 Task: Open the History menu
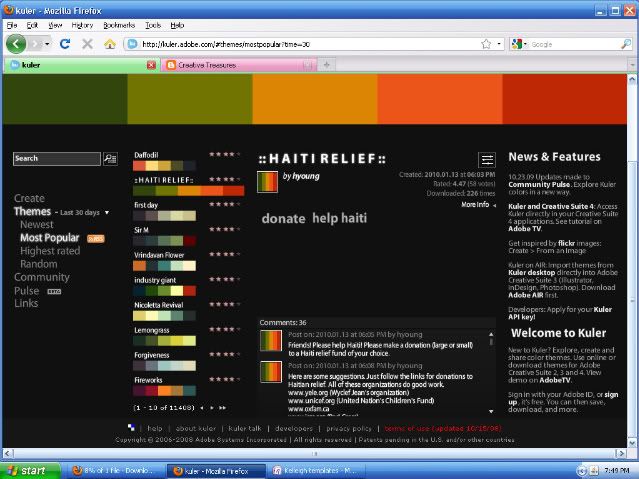[82, 25]
